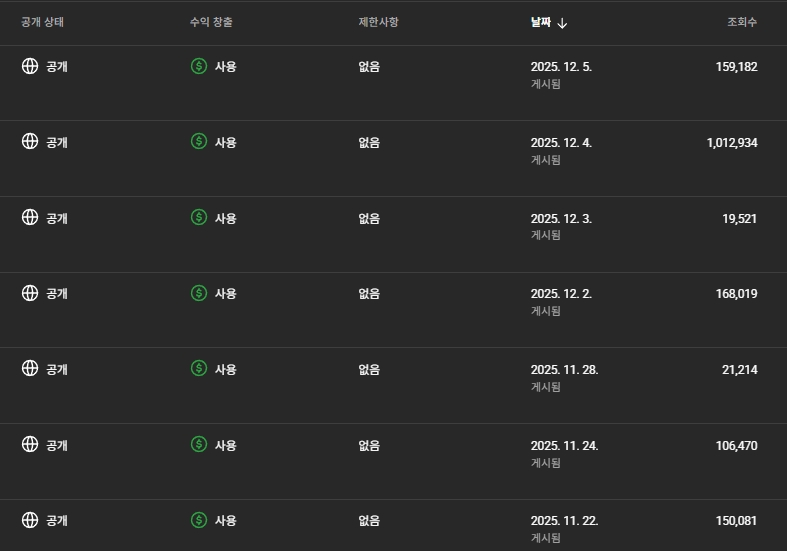Click 사용 monetization status for 2025. 11. 22.
787x551 pixels.
tap(225, 520)
